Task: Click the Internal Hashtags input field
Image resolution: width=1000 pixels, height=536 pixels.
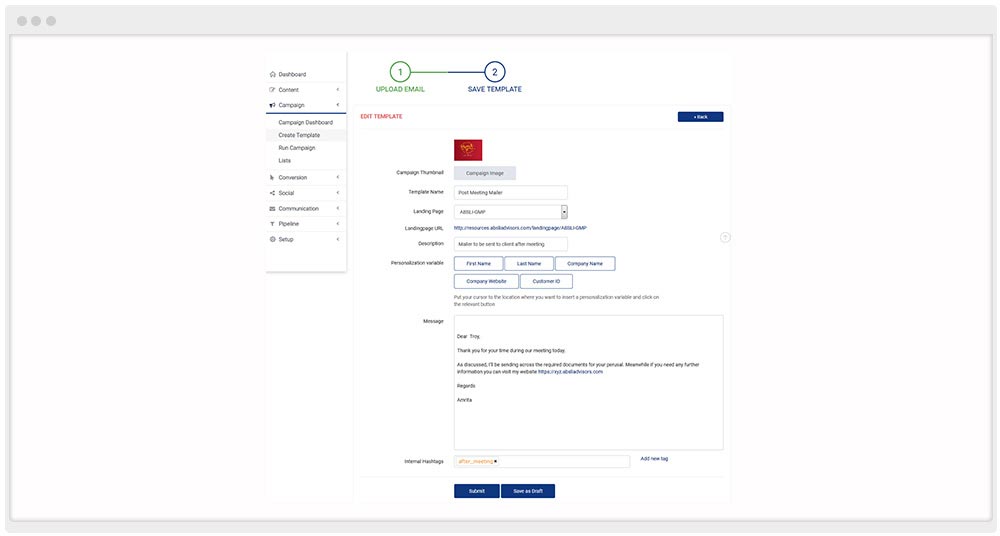Action: 542,461
